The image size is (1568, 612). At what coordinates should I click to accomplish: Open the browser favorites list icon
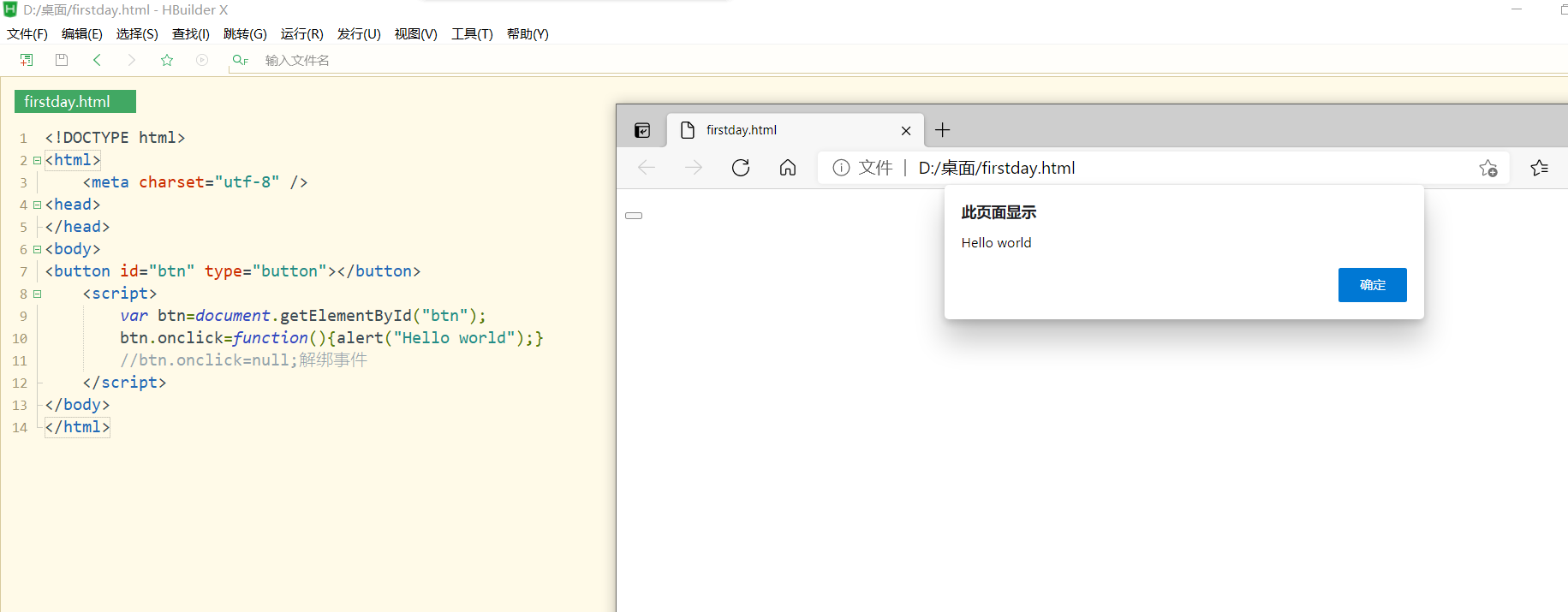(1540, 168)
